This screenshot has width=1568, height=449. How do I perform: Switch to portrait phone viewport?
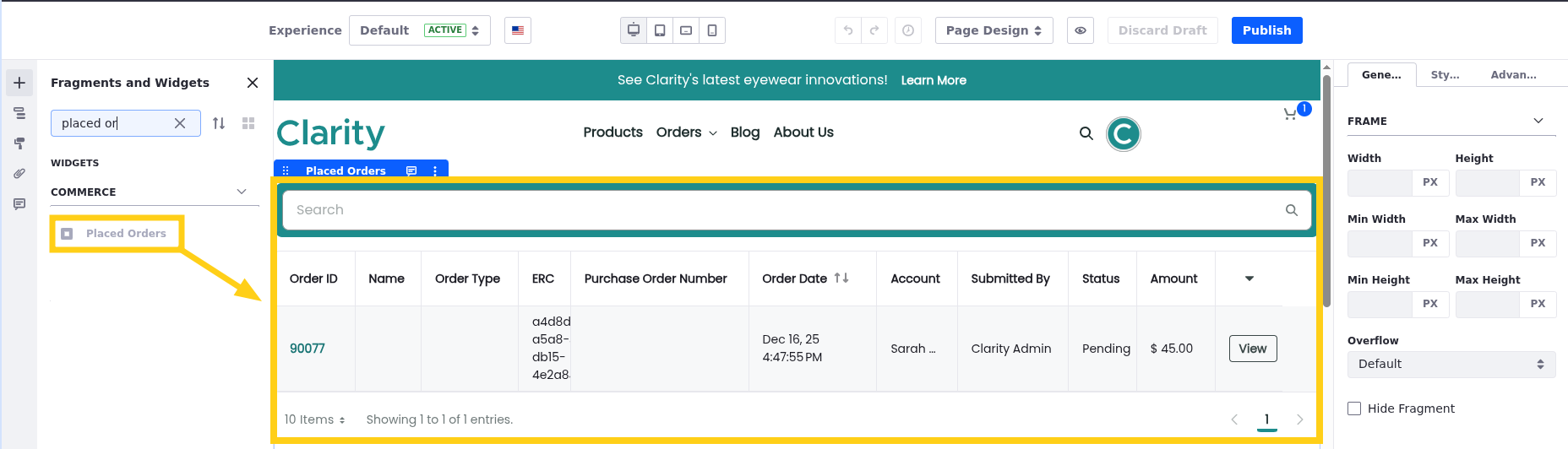712,30
